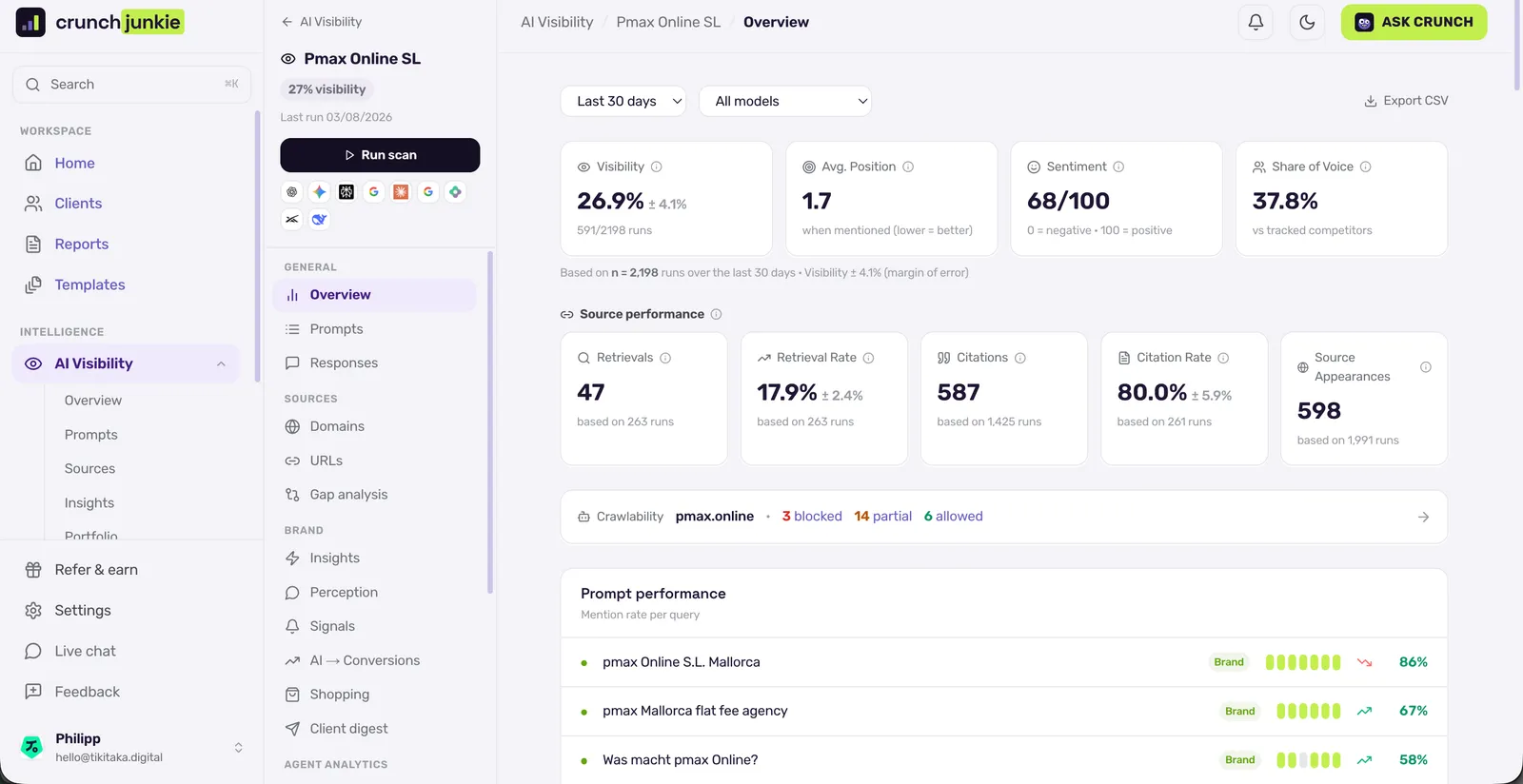This screenshot has width=1523, height=784.
Task: Click the Citations info icon
Action: 1020,358
